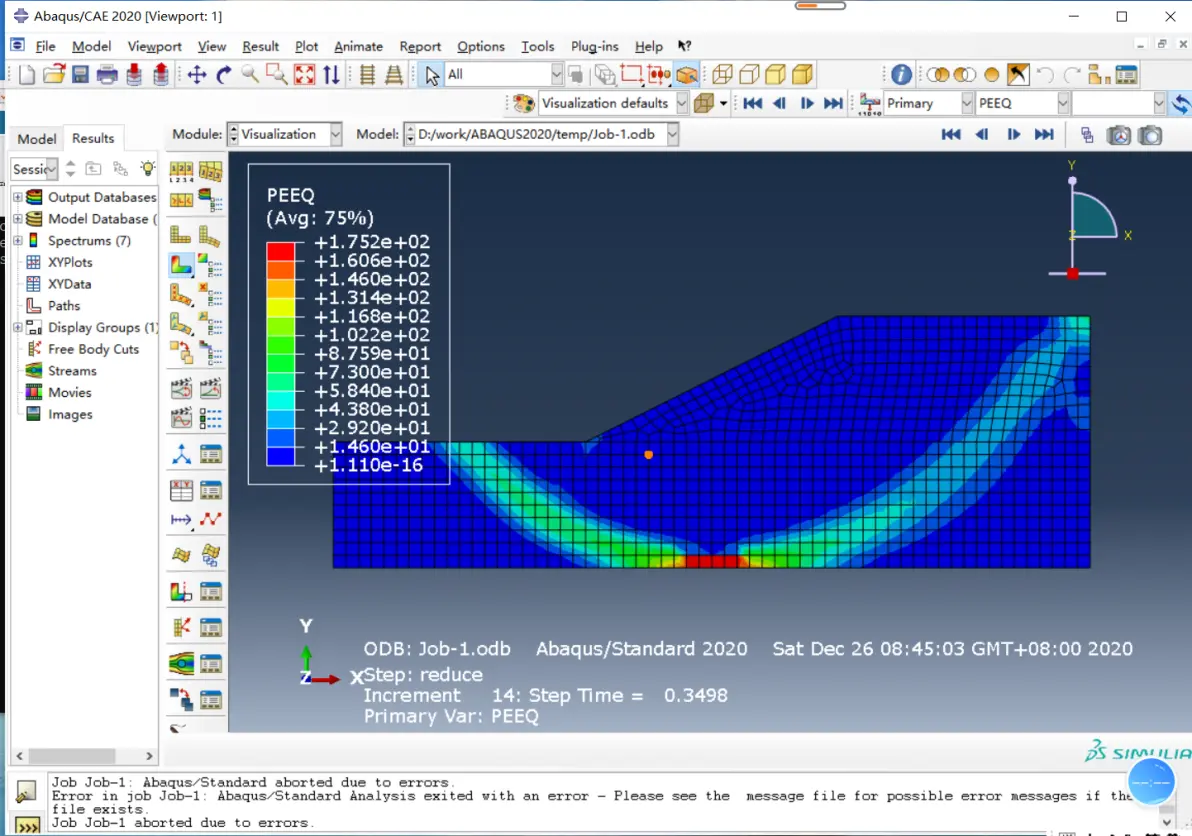Viewport: 1192px width, 836px height.
Task: Click the blue Query information icon
Action: pos(901,74)
